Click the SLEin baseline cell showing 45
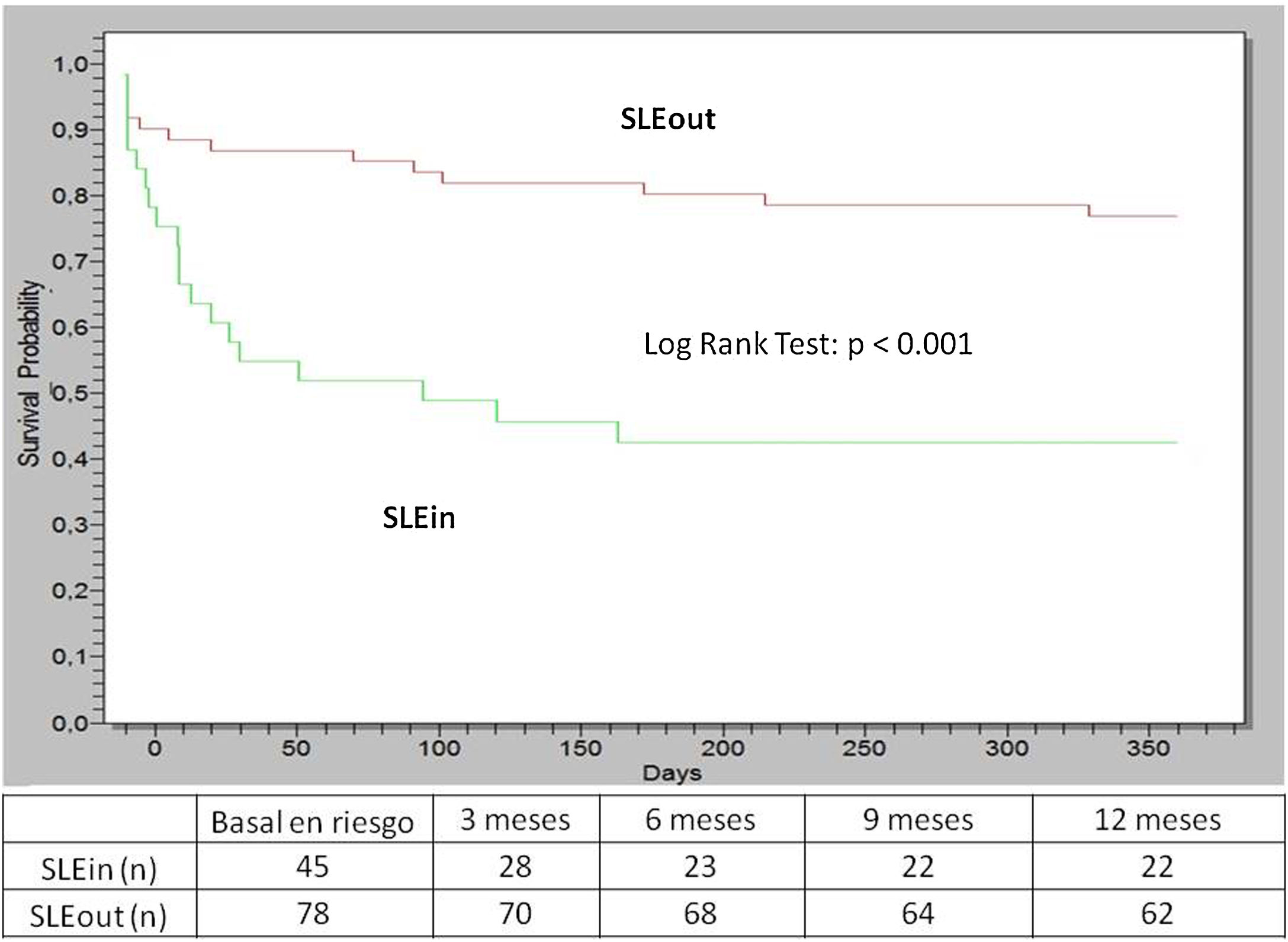Image resolution: width=1288 pixels, height=942 pixels. (x=312, y=867)
